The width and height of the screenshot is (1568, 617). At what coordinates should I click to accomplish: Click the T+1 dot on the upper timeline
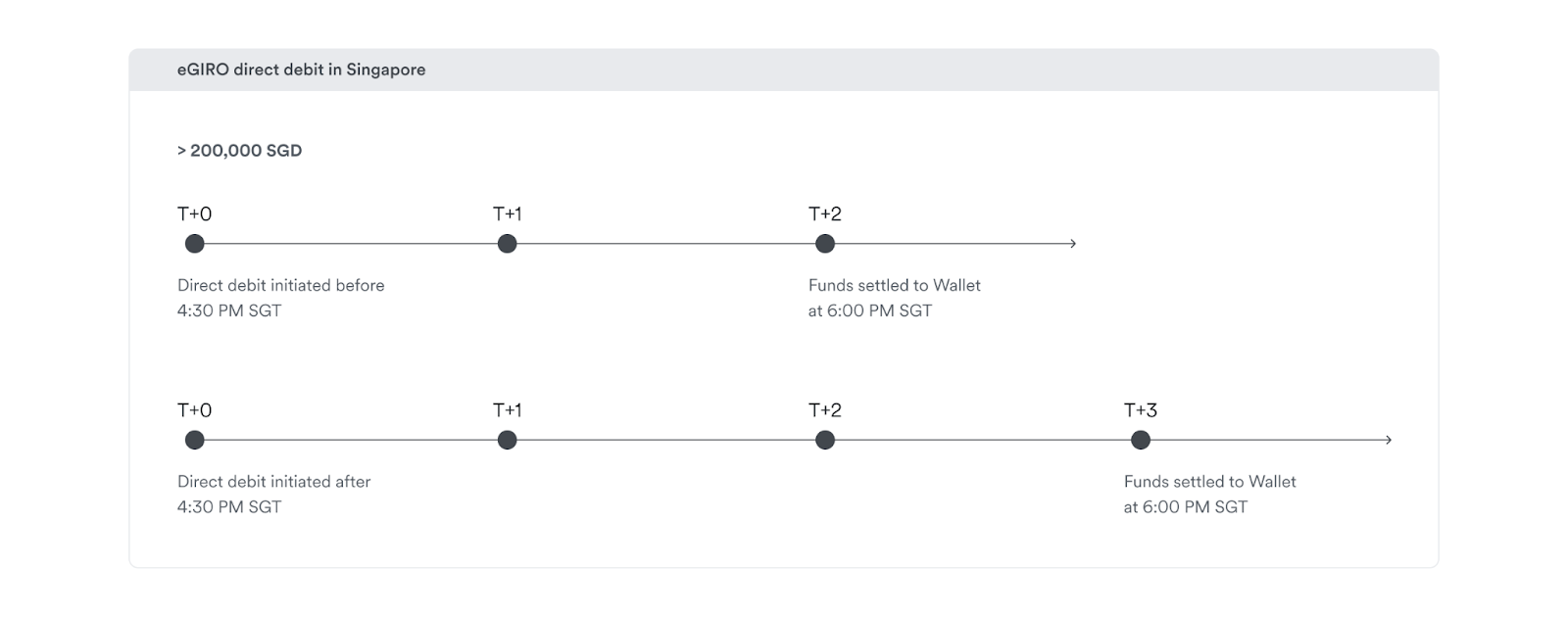pos(507,244)
